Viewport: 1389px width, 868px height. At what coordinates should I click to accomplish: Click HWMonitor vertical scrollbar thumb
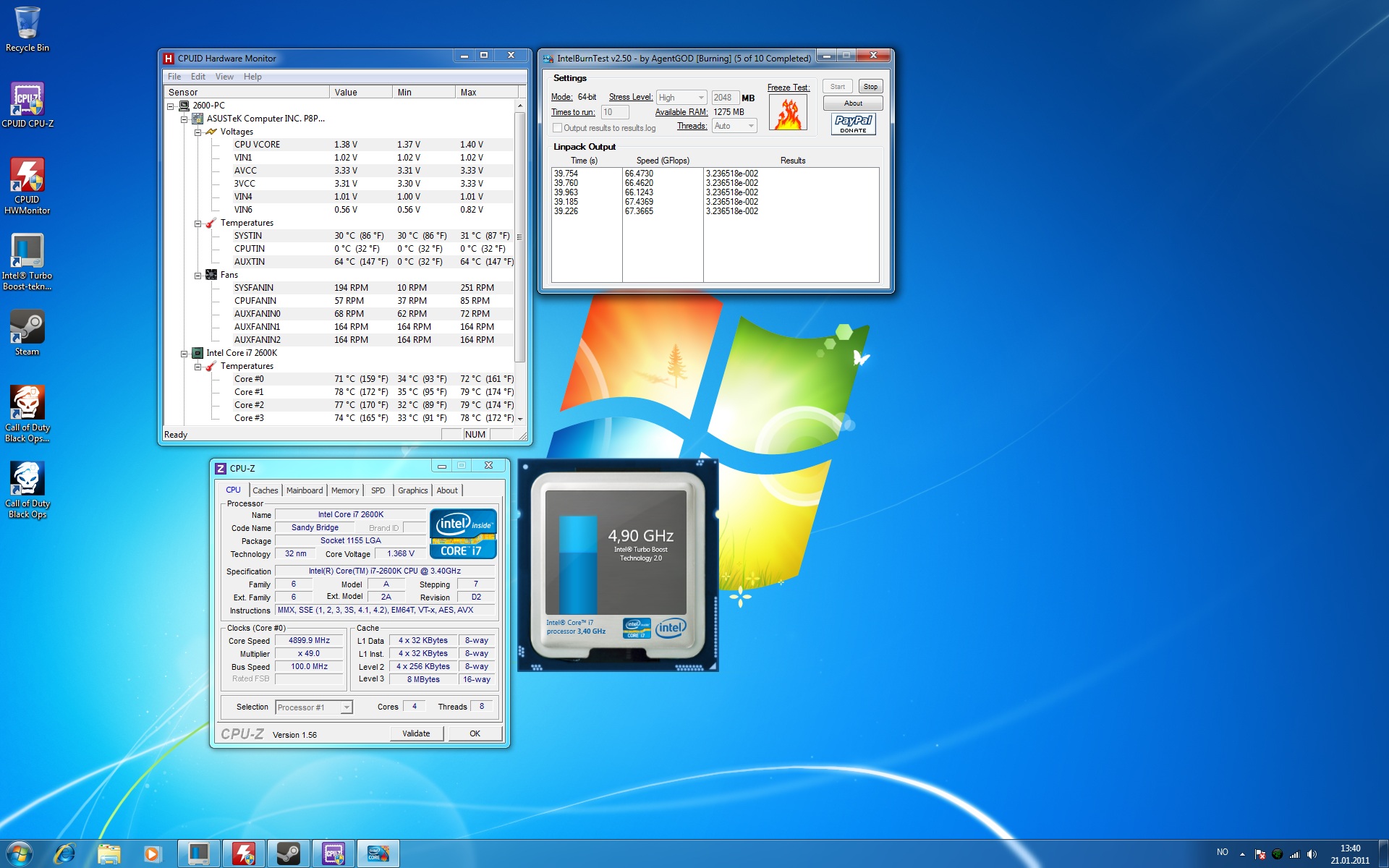click(519, 237)
